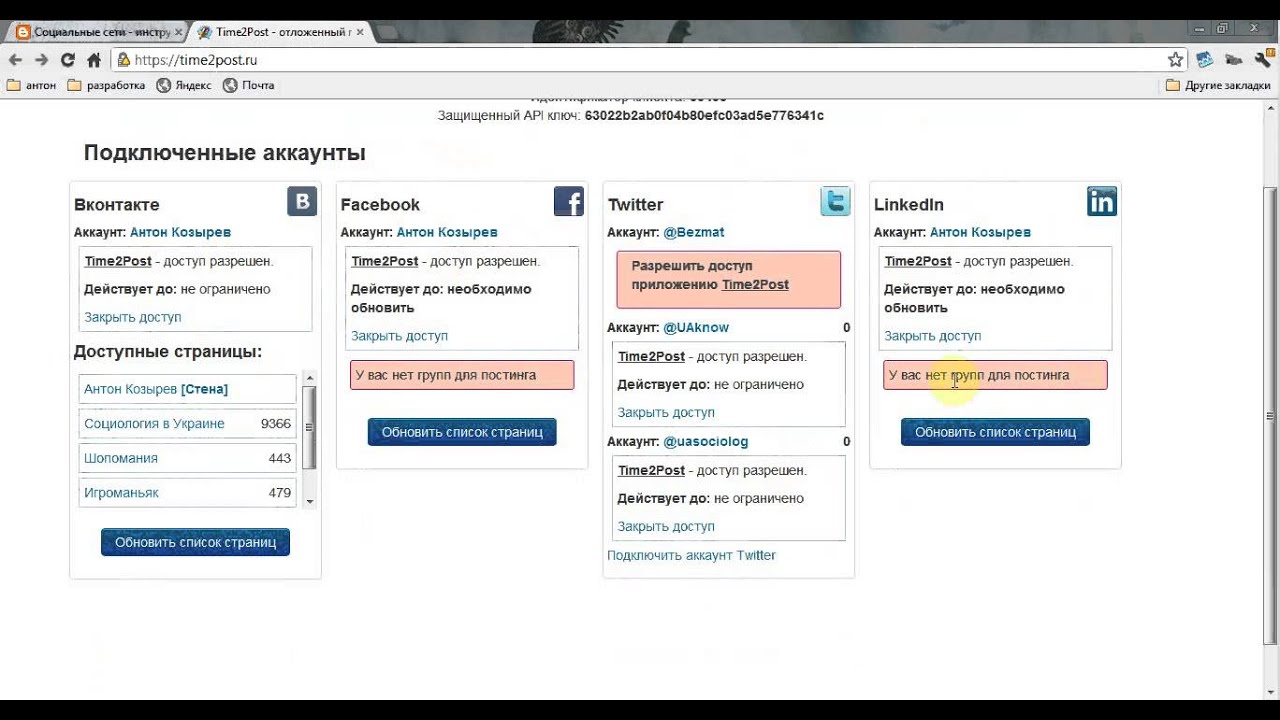Click the browser back arrow

[16, 60]
